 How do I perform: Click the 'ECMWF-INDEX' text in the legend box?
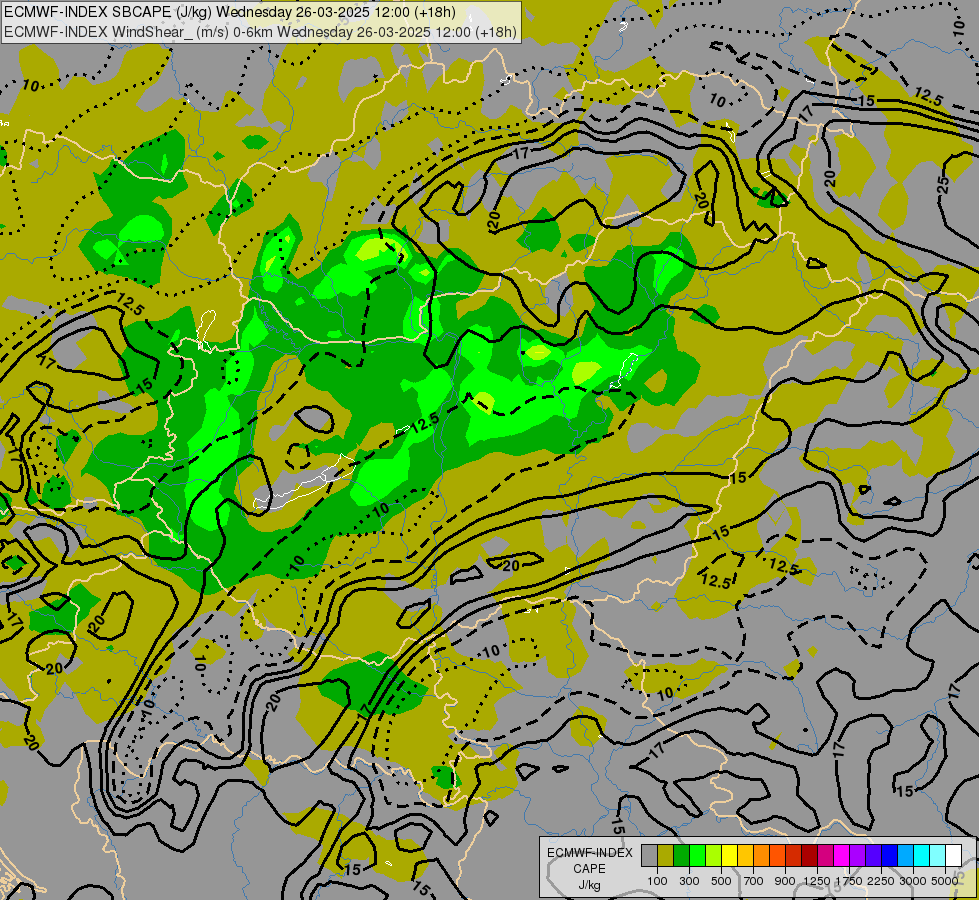pyautogui.click(x=589, y=853)
